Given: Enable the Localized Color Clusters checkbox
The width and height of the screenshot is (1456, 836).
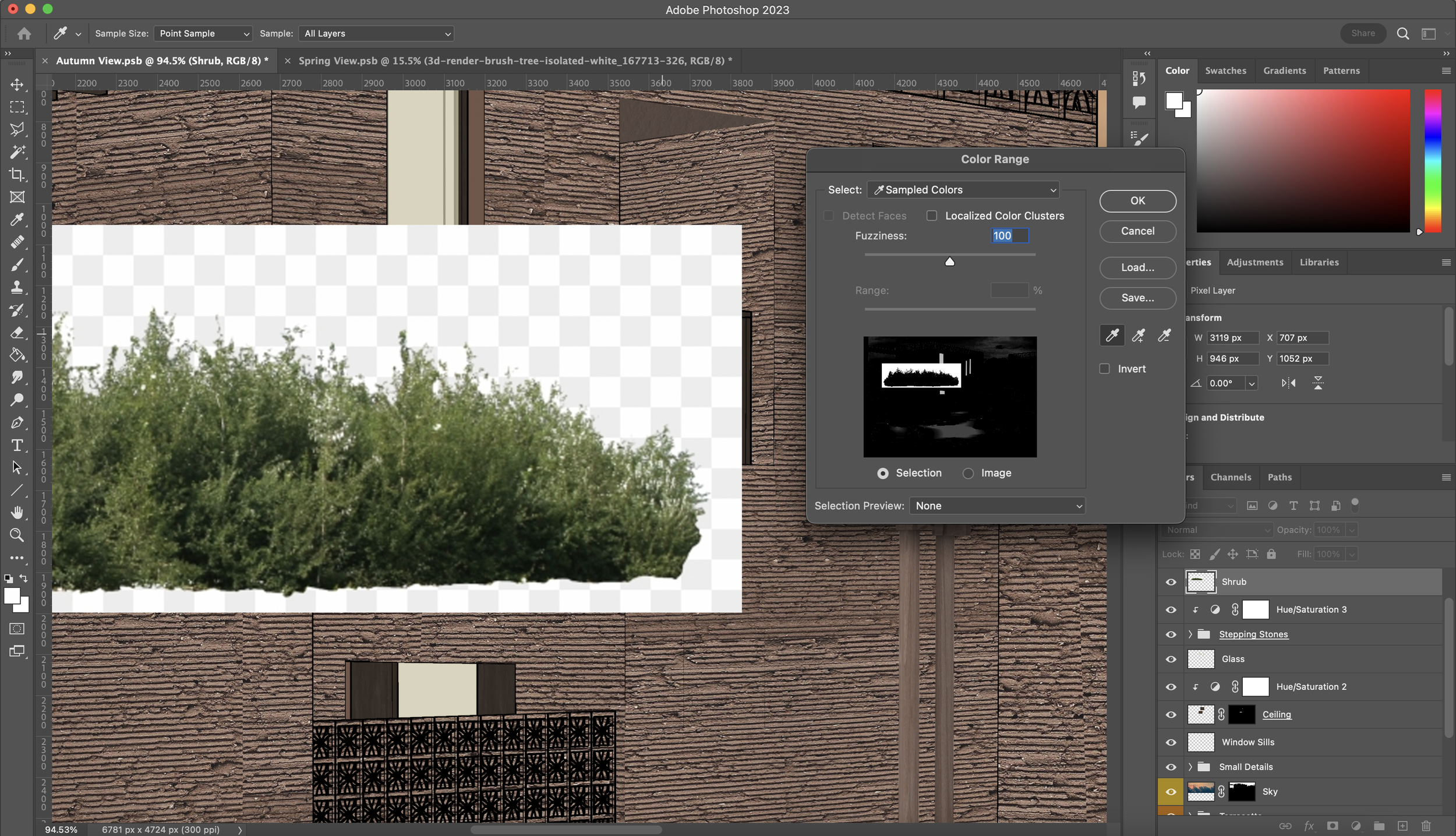Looking at the screenshot, I should 932,215.
